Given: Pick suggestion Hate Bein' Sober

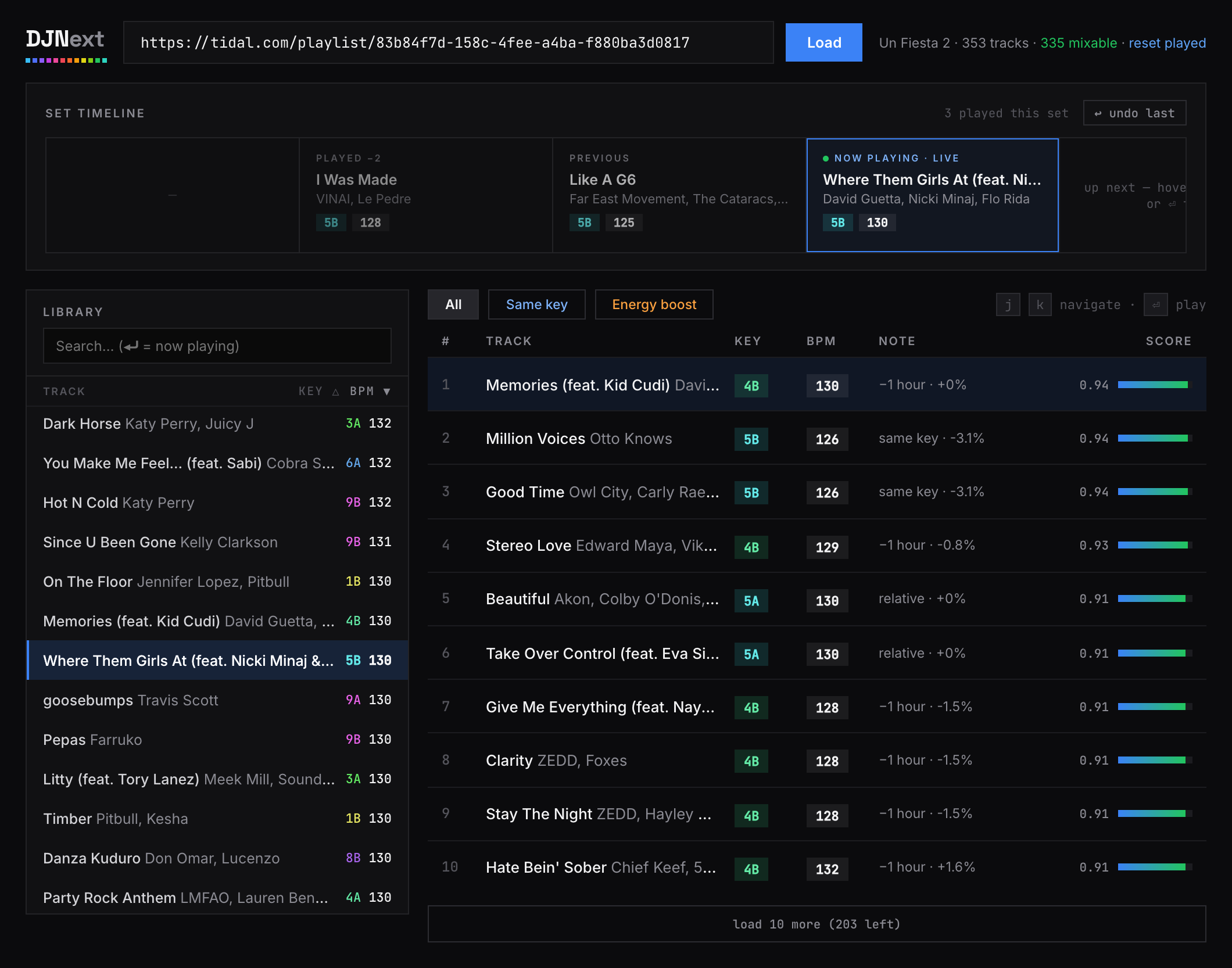Looking at the screenshot, I should [x=816, y=867].
